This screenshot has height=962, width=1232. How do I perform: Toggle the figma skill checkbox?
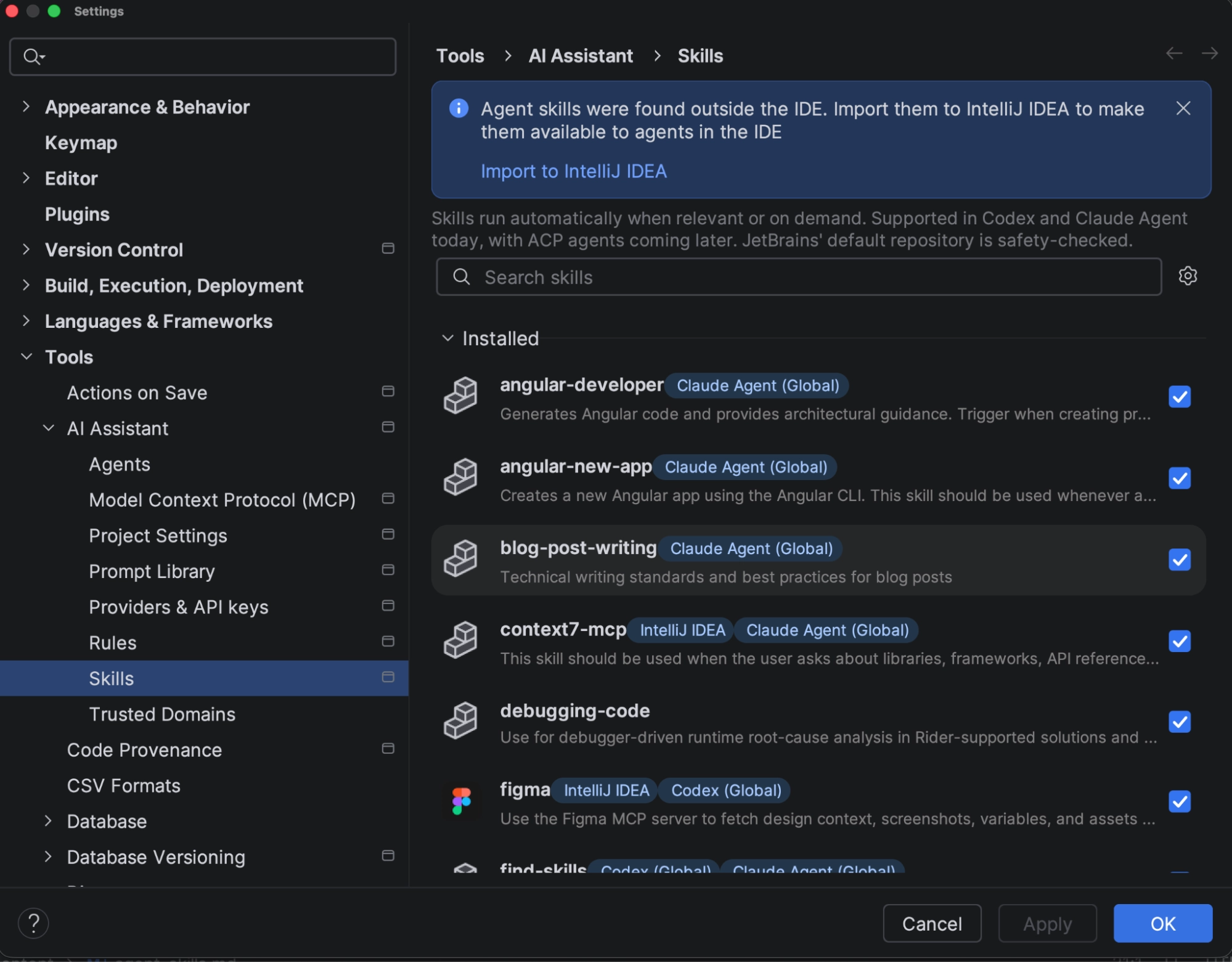(1180, 802)
